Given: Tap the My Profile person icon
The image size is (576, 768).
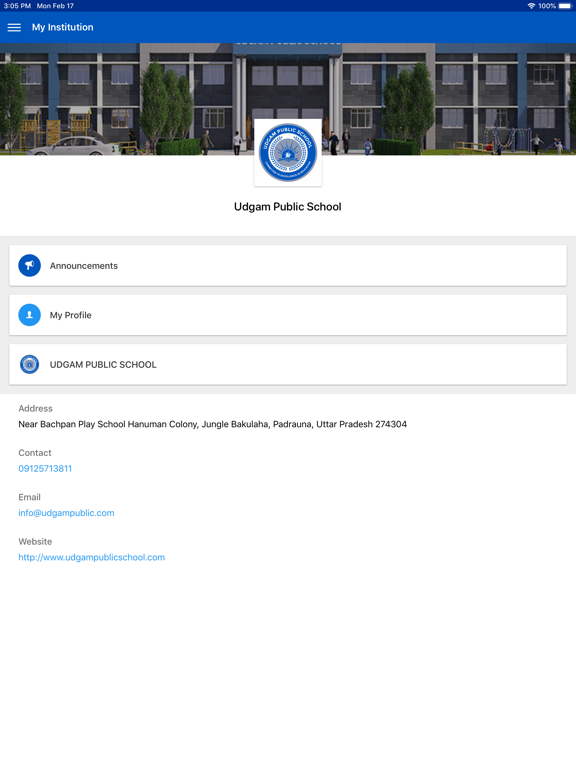Looking at the screenshot, I should pos(29,315).
